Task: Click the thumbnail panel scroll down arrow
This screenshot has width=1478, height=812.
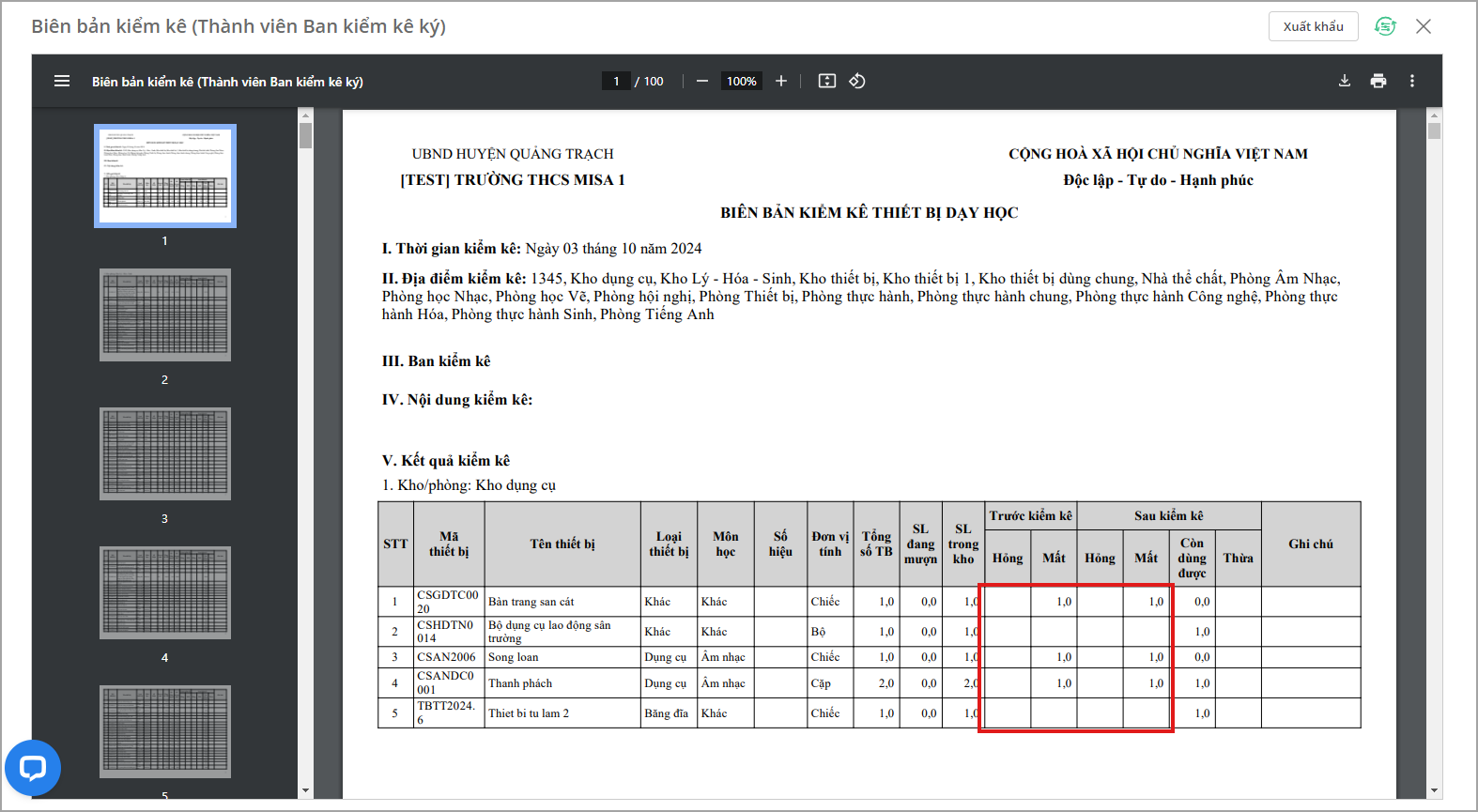Action: [305, 791]
